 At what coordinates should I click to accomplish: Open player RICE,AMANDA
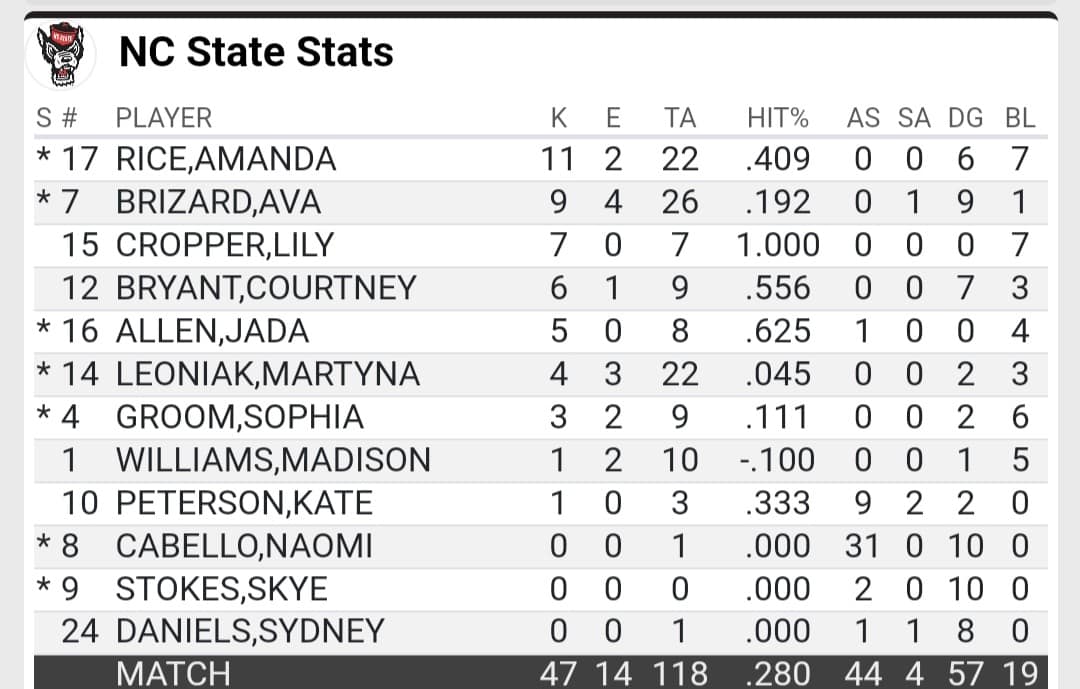(226, 160)
